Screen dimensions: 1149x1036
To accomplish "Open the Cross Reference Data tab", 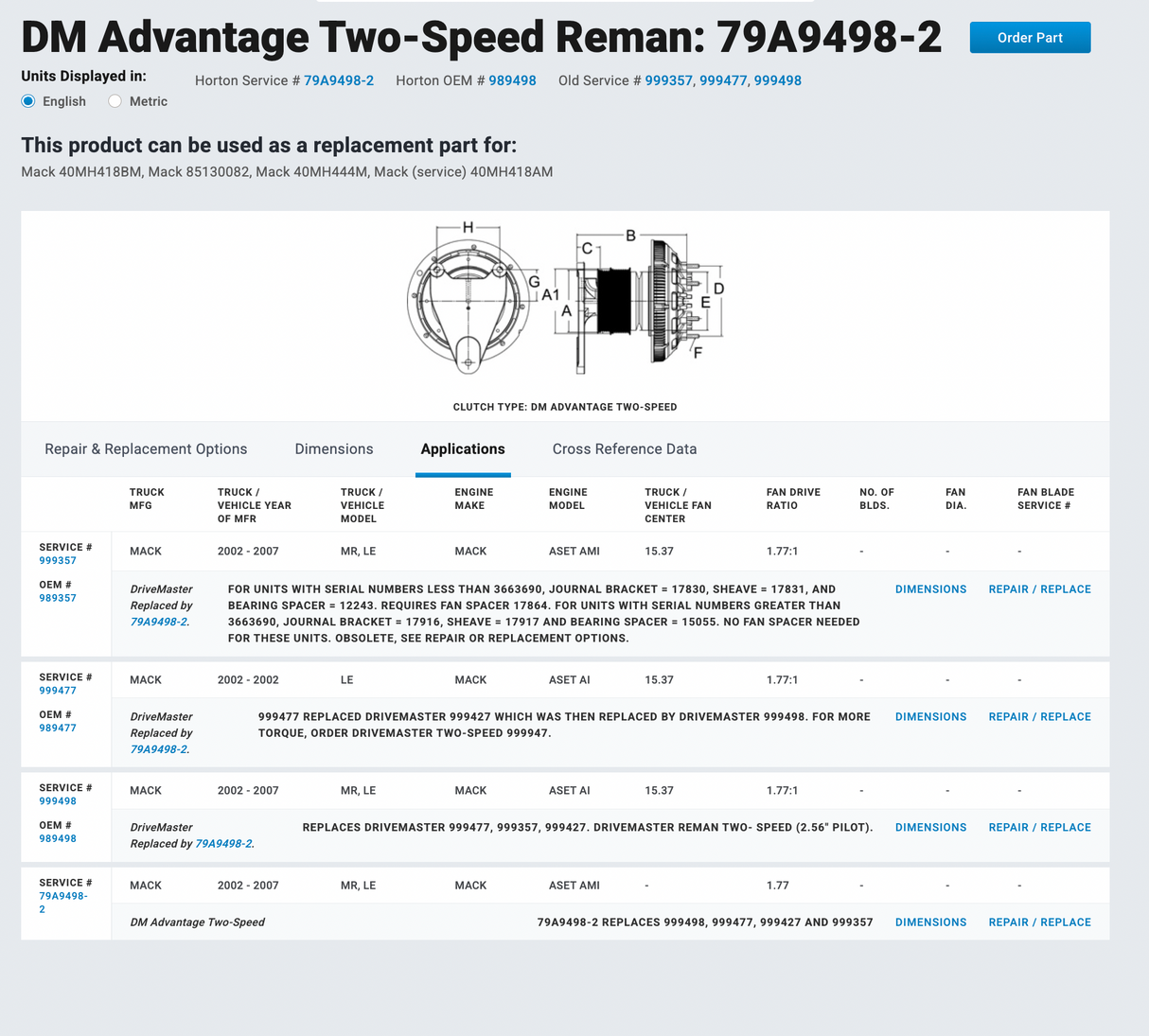I will tap(625, 448).
